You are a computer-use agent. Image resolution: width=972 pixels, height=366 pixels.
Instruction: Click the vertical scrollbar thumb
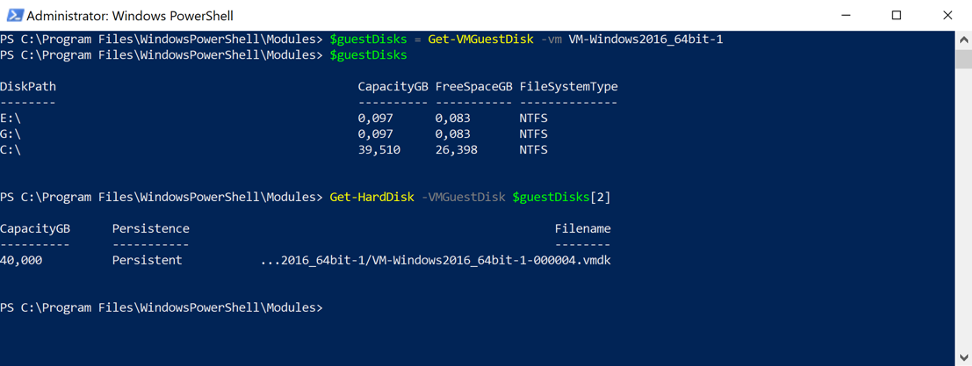pyautogui.click(x=963, y=59)
